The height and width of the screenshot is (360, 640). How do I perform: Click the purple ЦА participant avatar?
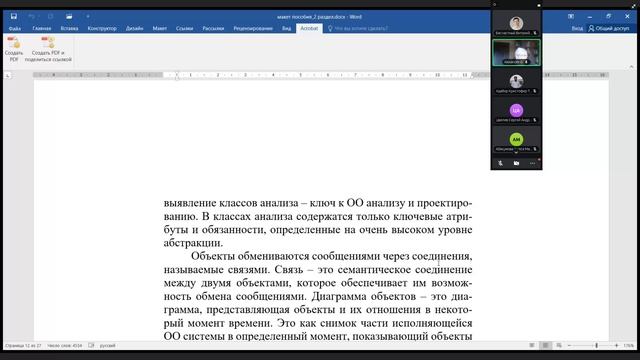pos(516,110)
